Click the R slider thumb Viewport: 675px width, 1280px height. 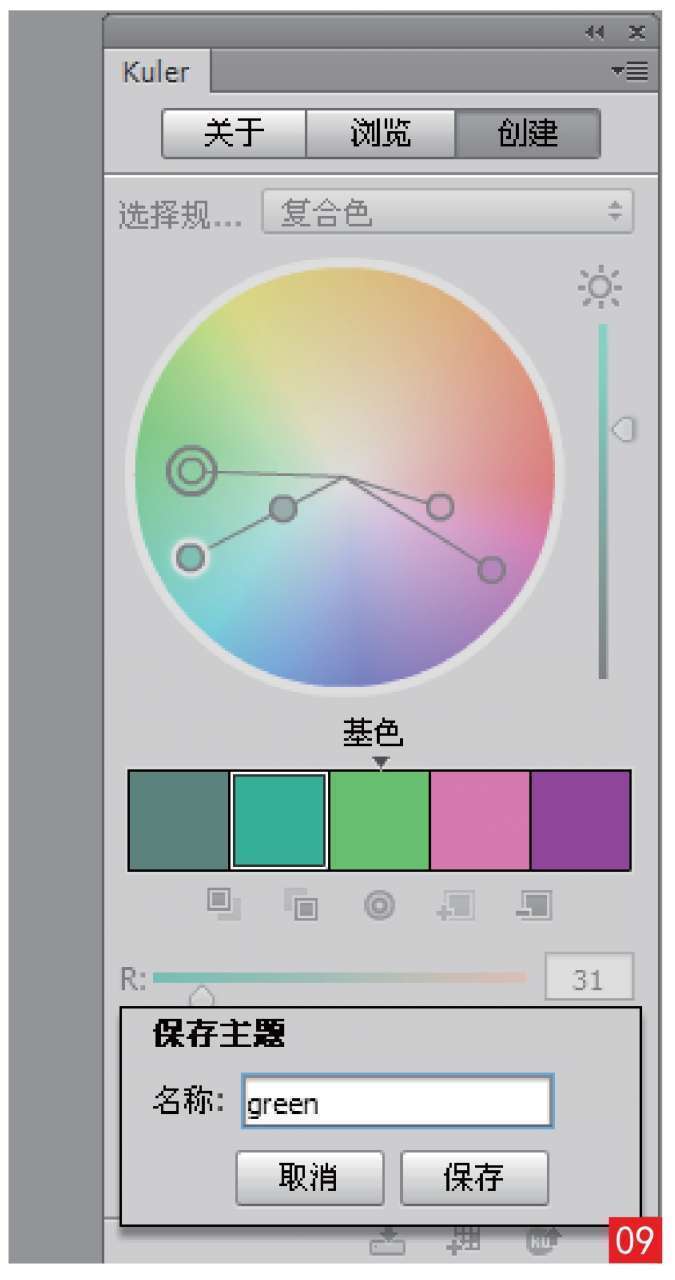click(202, 996)
